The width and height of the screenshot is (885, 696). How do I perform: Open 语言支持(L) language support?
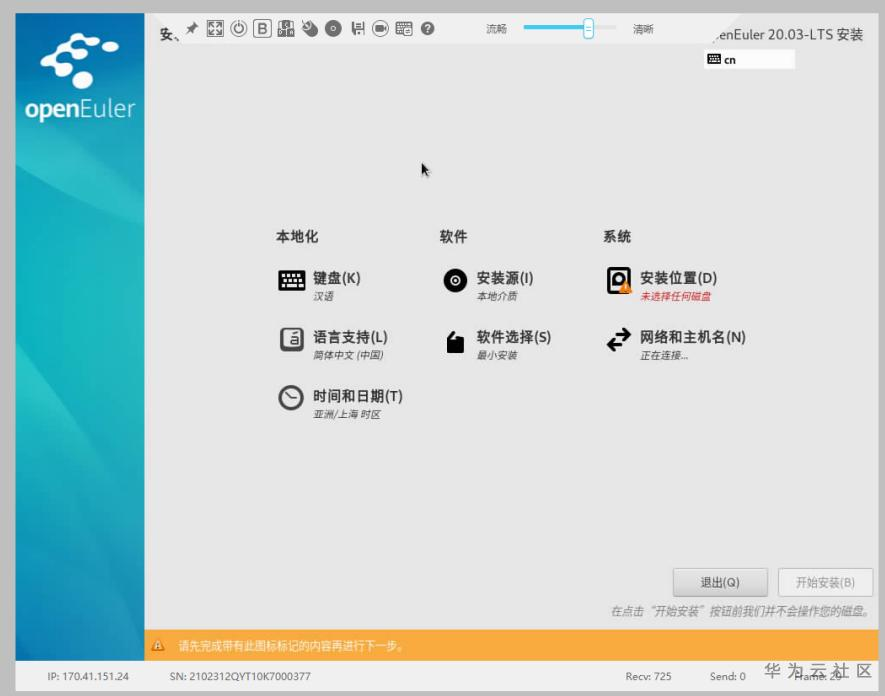(x=333, y=344)
